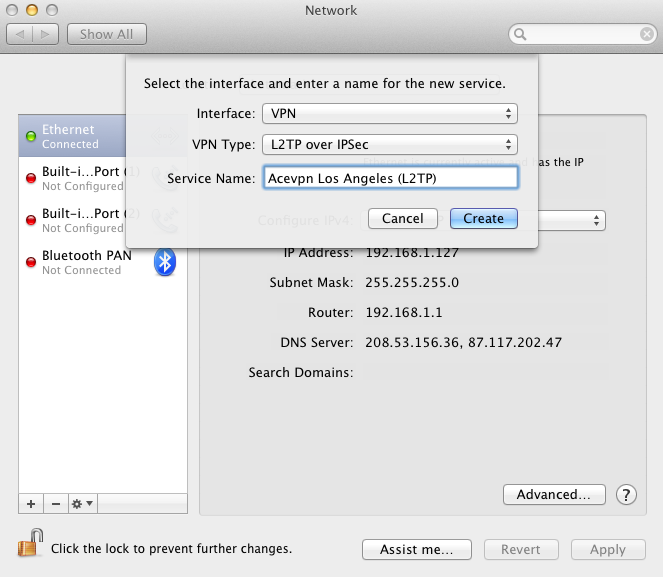Cancel the new service dialog

tap(403, 219)
